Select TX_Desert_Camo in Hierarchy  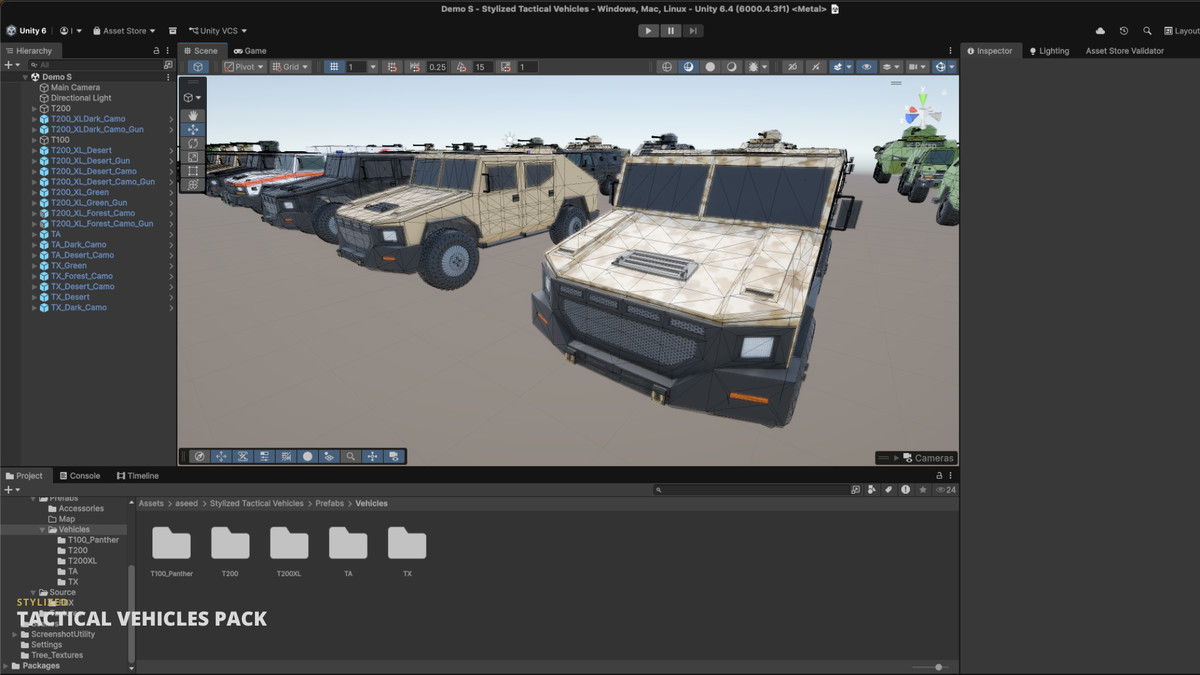(83, 287)
